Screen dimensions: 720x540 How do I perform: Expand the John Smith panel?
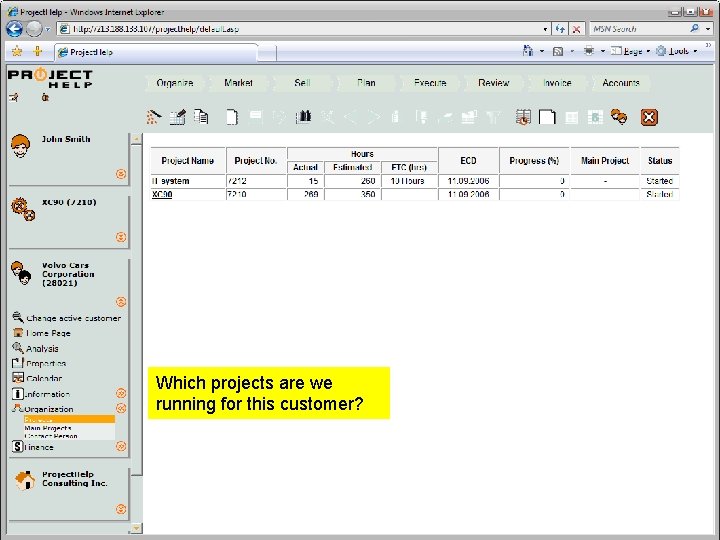click(x=121, y=174)
